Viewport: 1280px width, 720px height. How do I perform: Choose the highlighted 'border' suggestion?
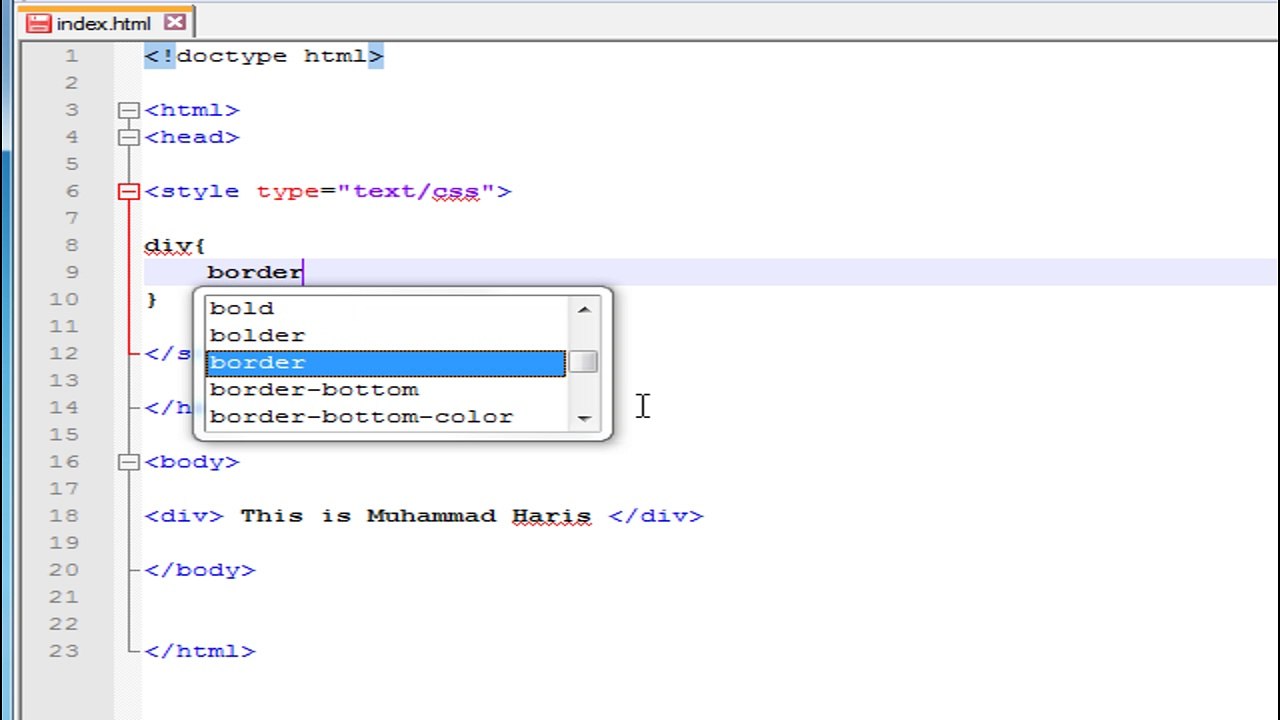(385, 363)
